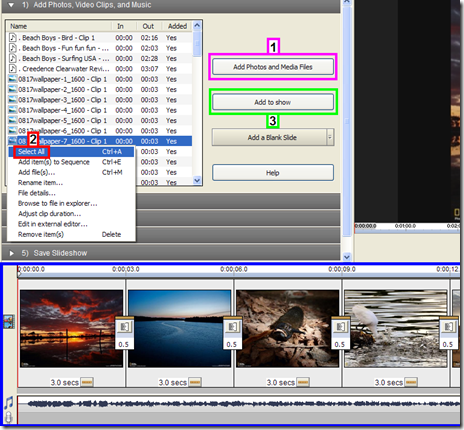Click the Add a Blank Slide button
The height and width of the screenshot is (430, 464).
click(x=269, y=137)
